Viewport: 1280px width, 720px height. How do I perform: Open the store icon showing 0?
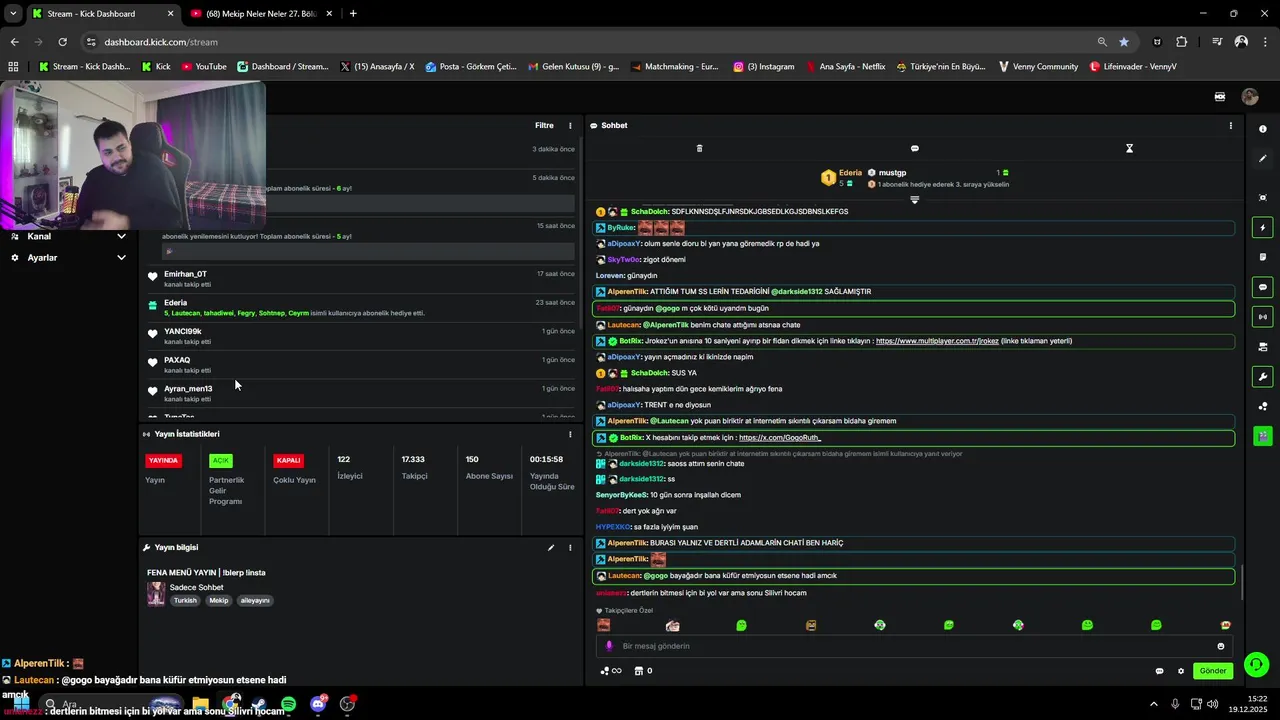tap(644, 671)
